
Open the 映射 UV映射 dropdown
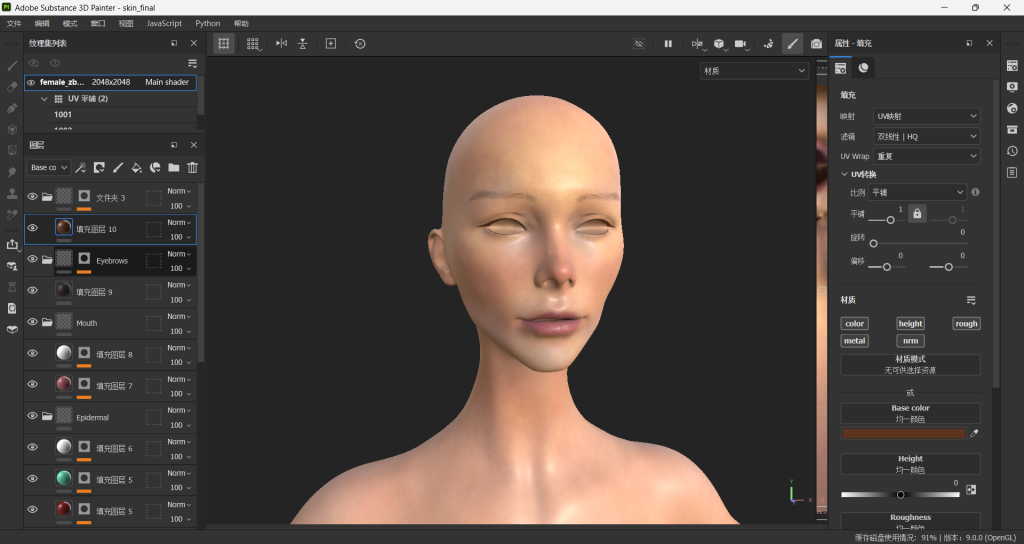click(927, 116)
